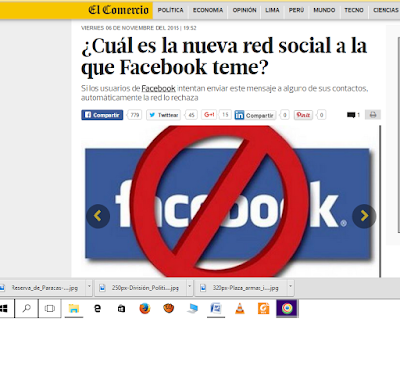Pin the article with Pinterest Pin it button
This screenshot has height=376, width=400.
303,115
